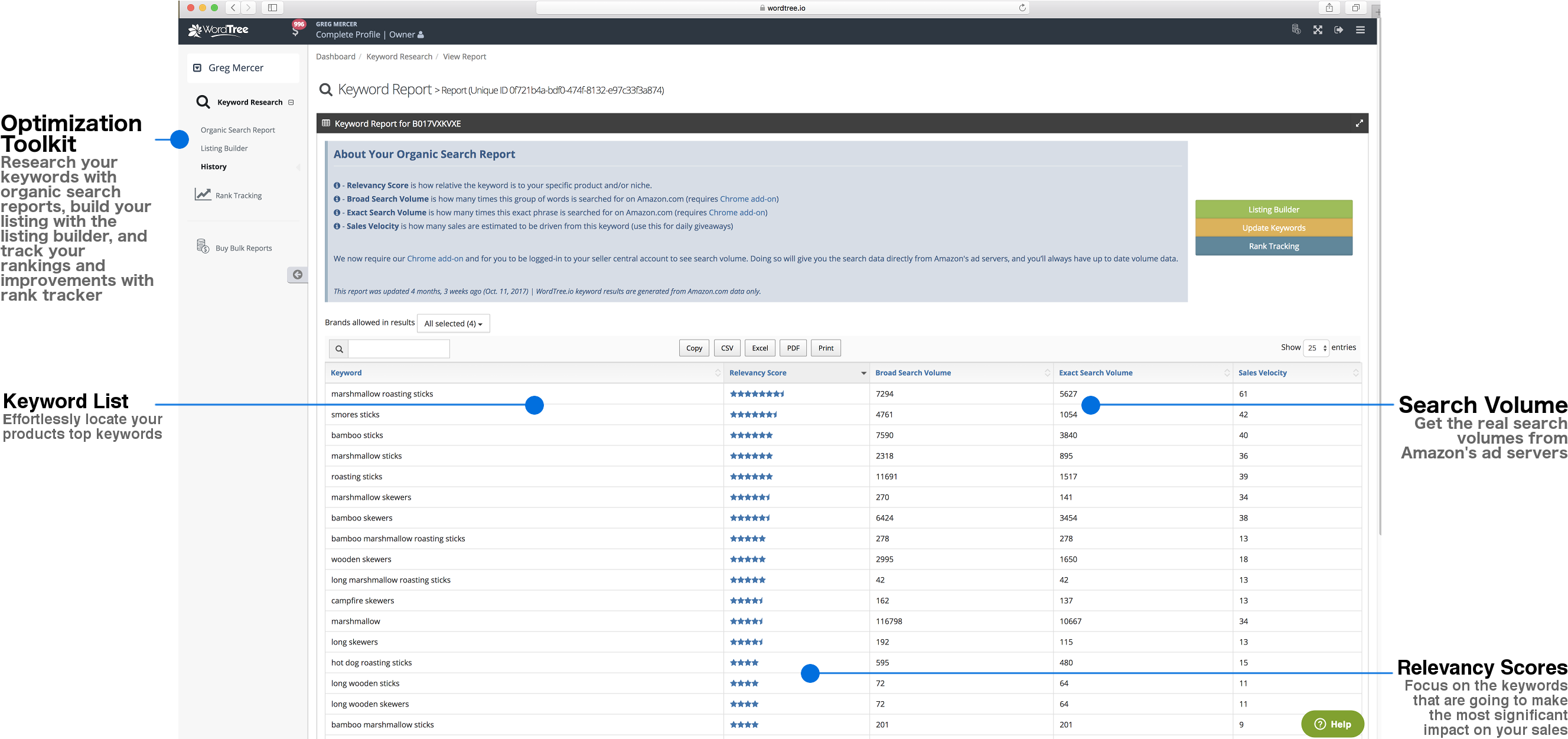Collapse the sidebar using the back-arrow circle icon
Viewport: 1568px width, 739px height.
click(x=298, y=275)
